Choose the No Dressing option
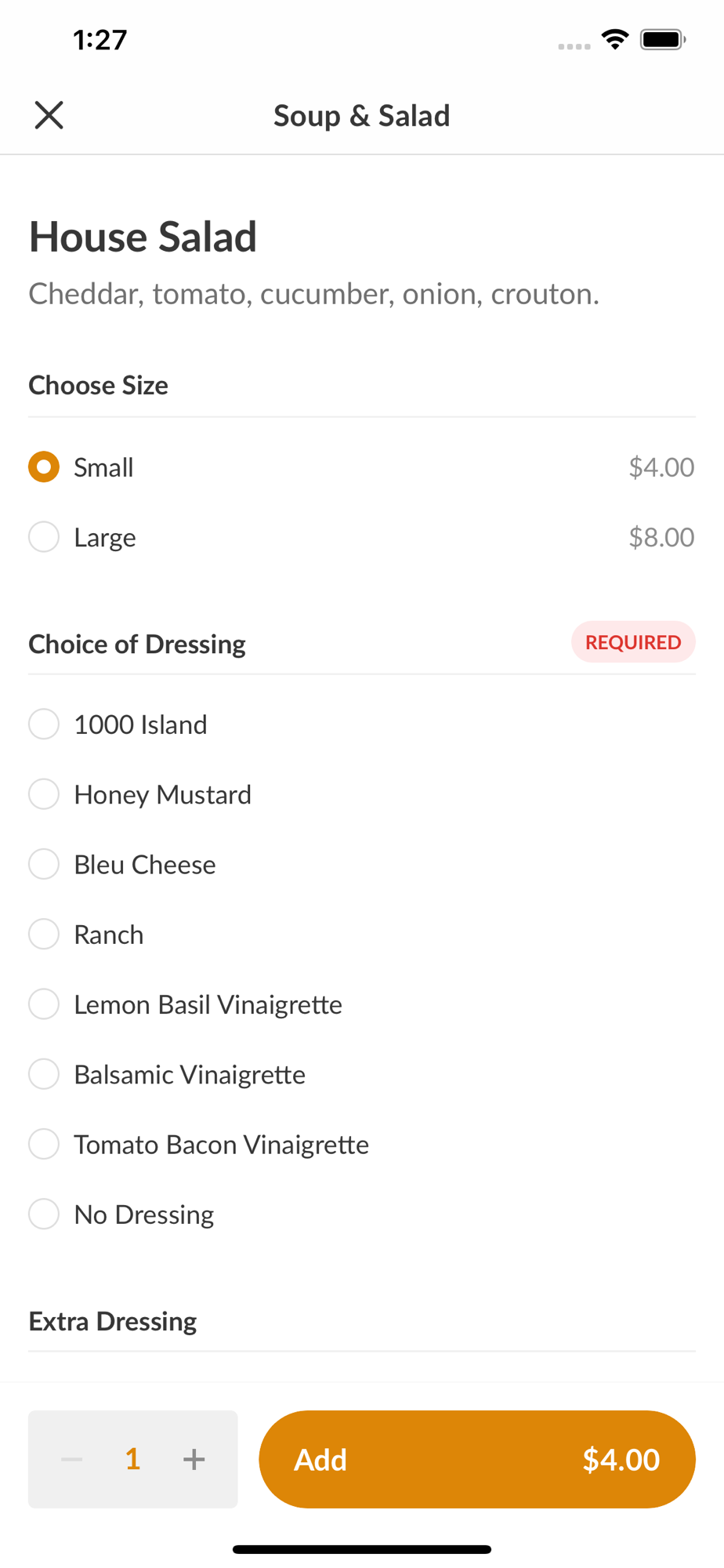The image size is (724, 1568). click(44, 1214)
